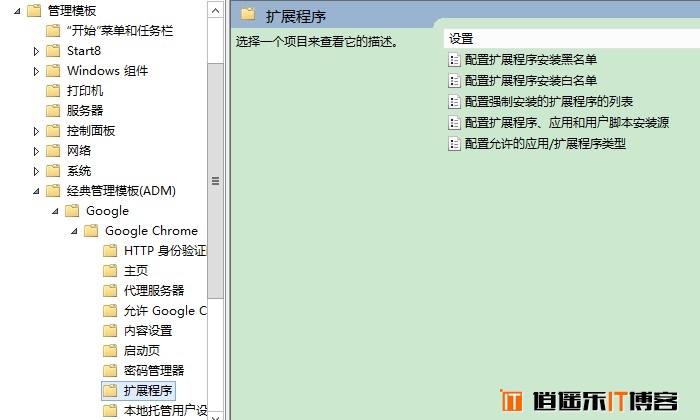
Task: Select "开始"菜单和任务栏 tree item
Action: pyautogui.click(x=120, y=31)
